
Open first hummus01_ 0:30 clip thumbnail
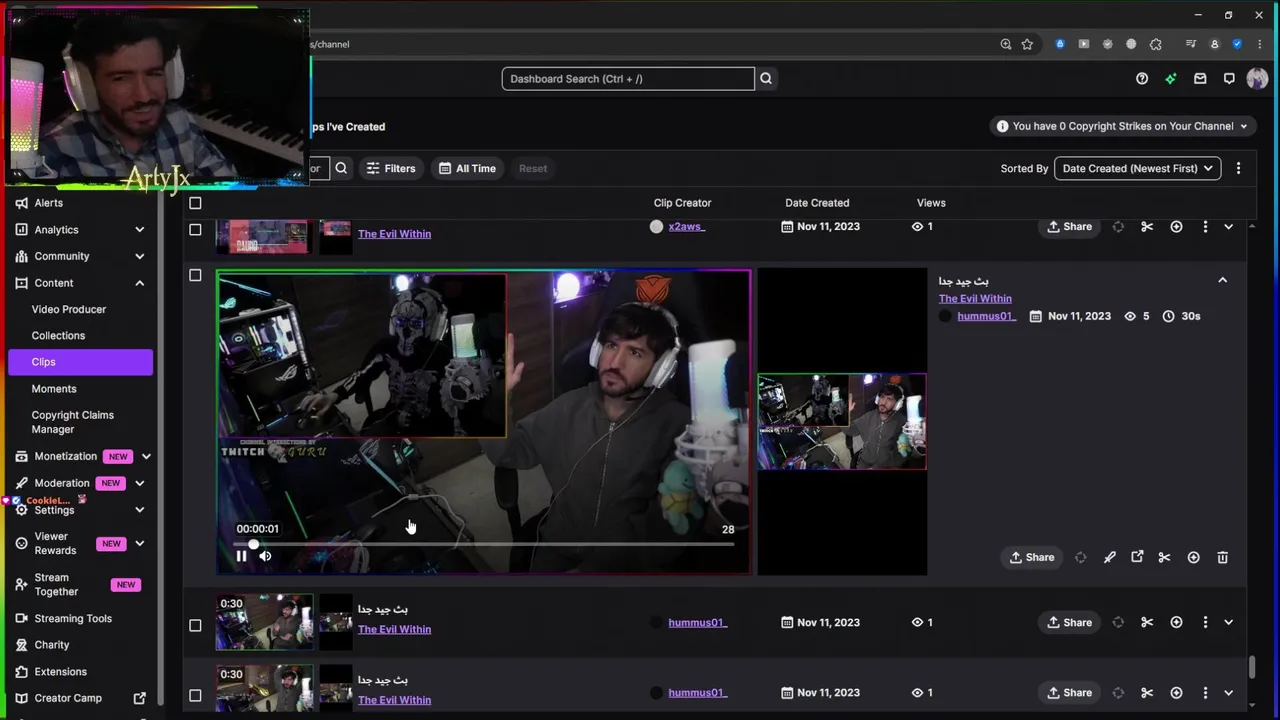[x=264, y=622]
